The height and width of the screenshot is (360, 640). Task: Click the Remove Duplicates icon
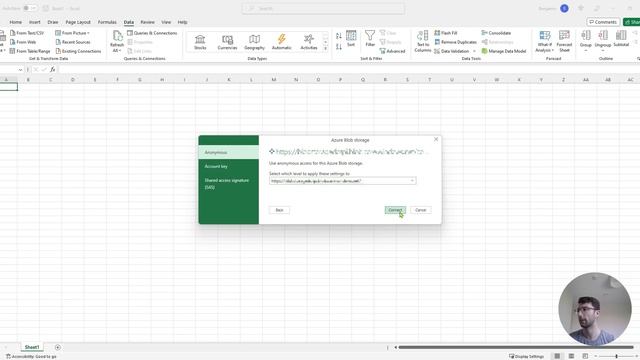tap(437, 42)
